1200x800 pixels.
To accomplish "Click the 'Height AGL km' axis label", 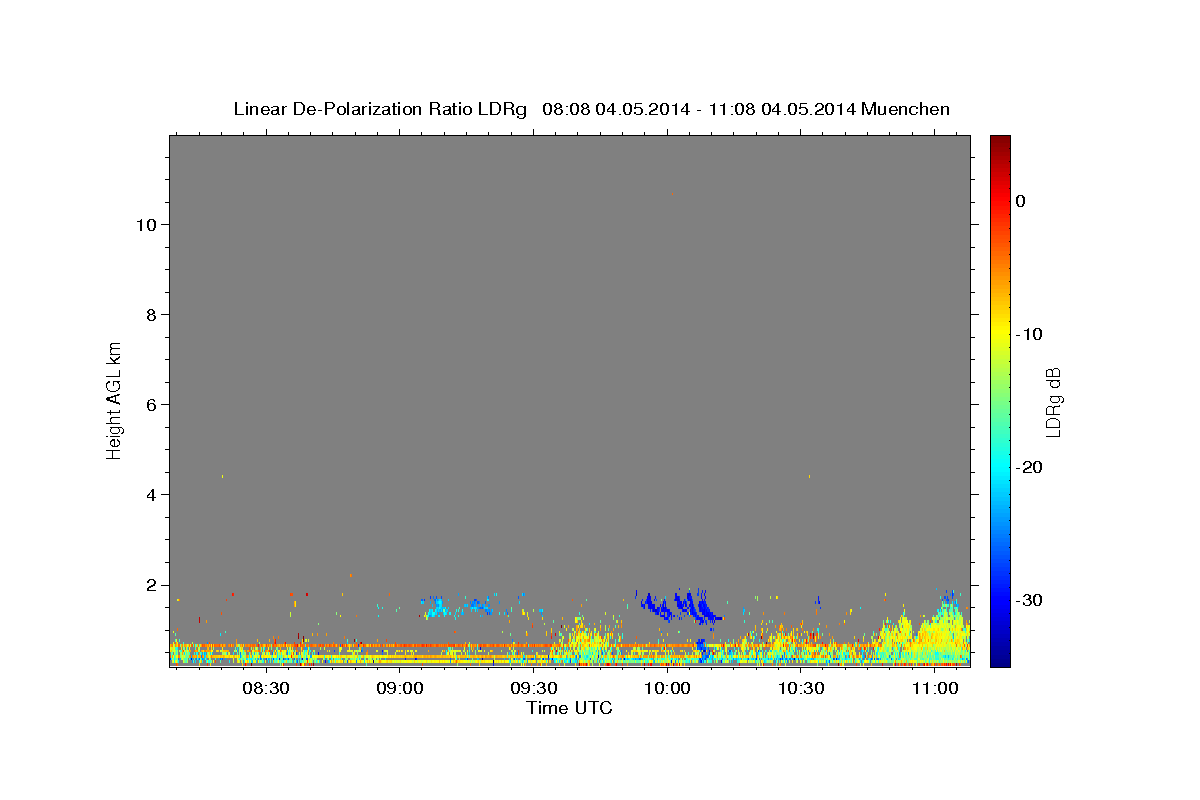I will (x=115, y=399).
